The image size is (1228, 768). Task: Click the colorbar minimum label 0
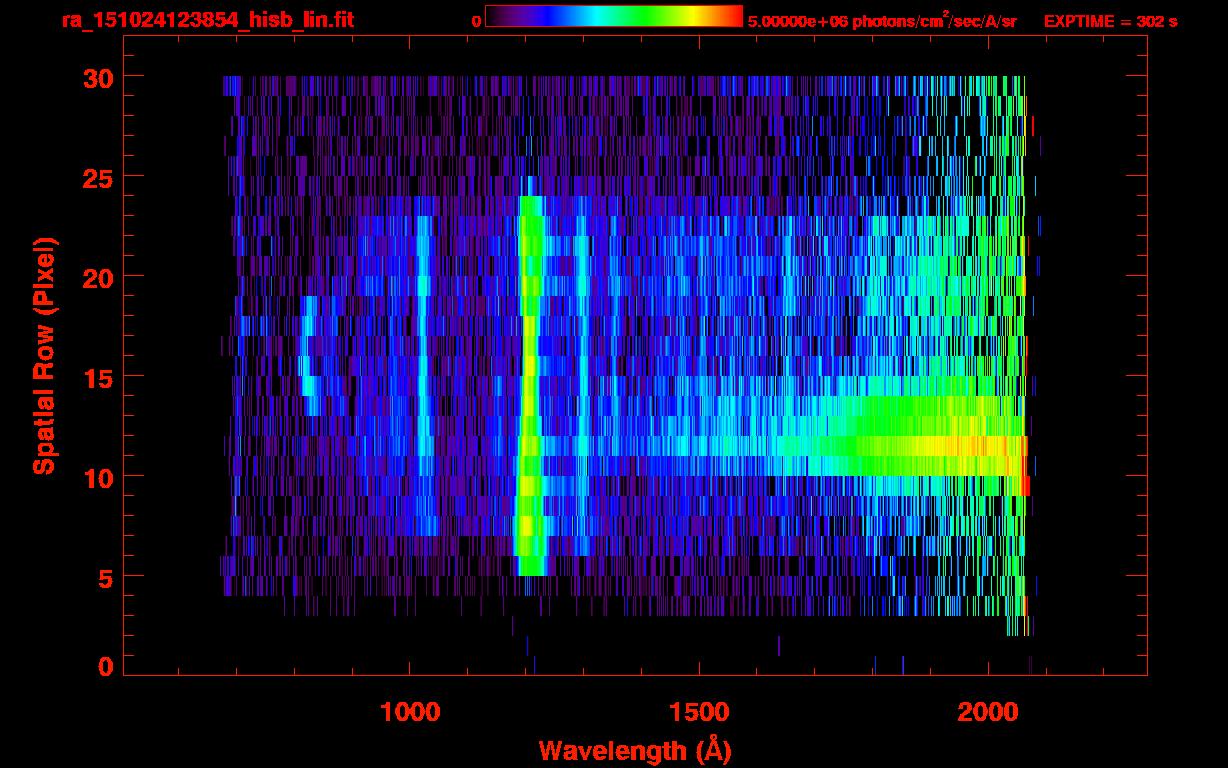[x=476, y=21]
